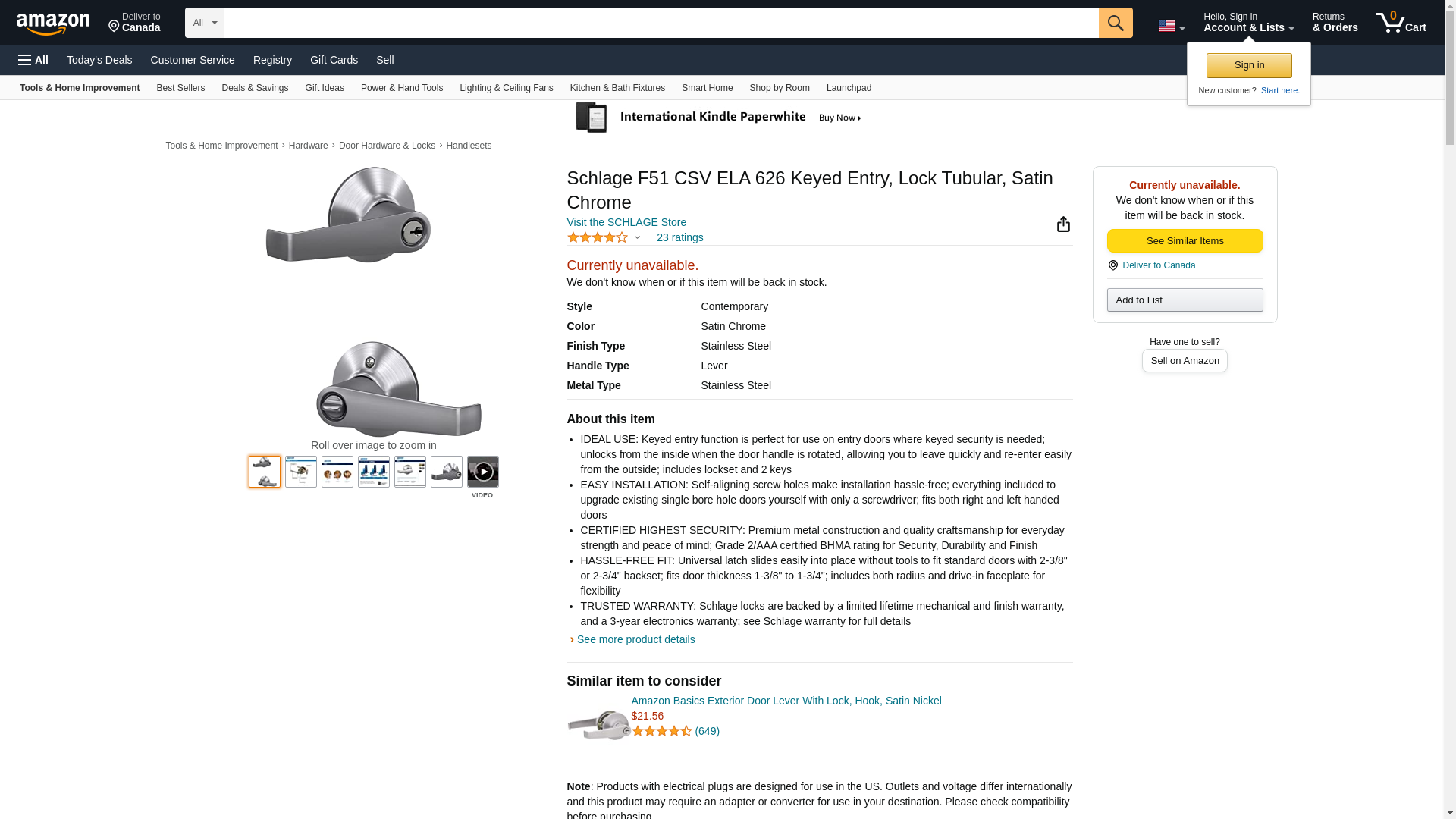Image resolution: width=1456 pixels, height=819 pixels.
Task: Click the search magnifier button
Action: (1115, 23)
